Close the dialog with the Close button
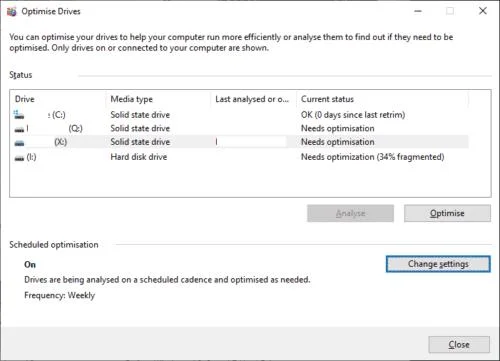This screenshot has height=361, width=500. click(459, 344)
